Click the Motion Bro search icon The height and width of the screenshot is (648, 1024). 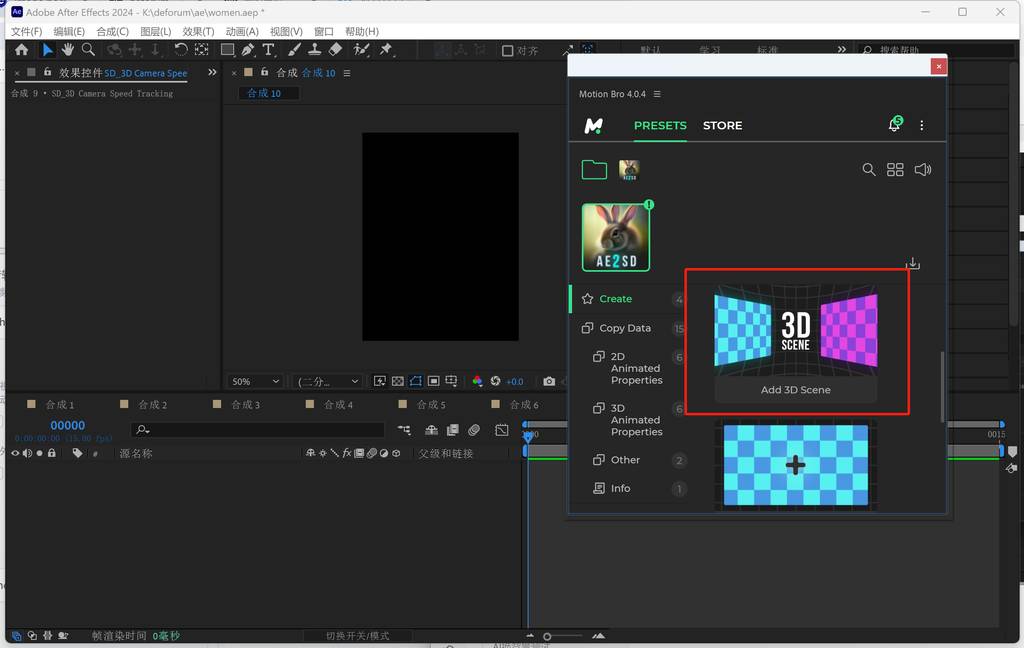pyautogui.click(x=868, y=170)
